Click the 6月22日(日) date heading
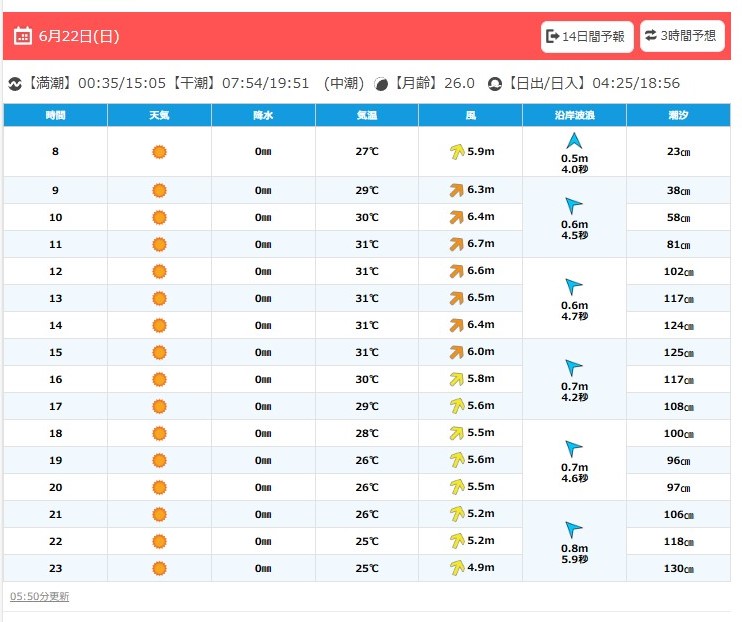742x622 pixels. point(79,36)
